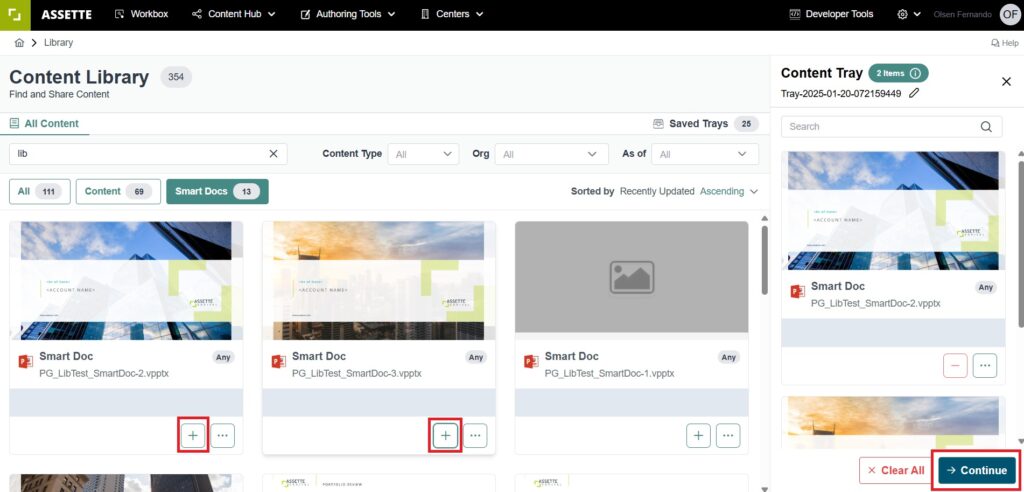Open PG_LibTest_SmartDoc-2.vpptx library thumbnail
Viewport: 1024px width, 492px height.
126,280
